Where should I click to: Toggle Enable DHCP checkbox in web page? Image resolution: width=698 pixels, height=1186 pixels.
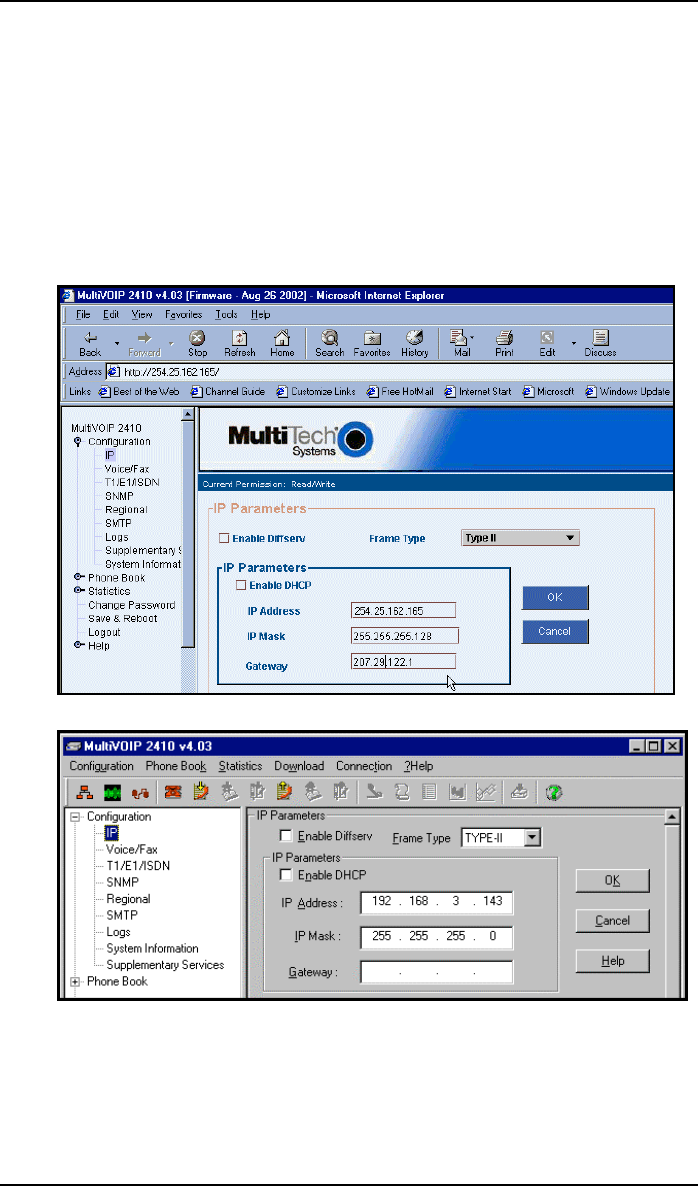point(241,585)
